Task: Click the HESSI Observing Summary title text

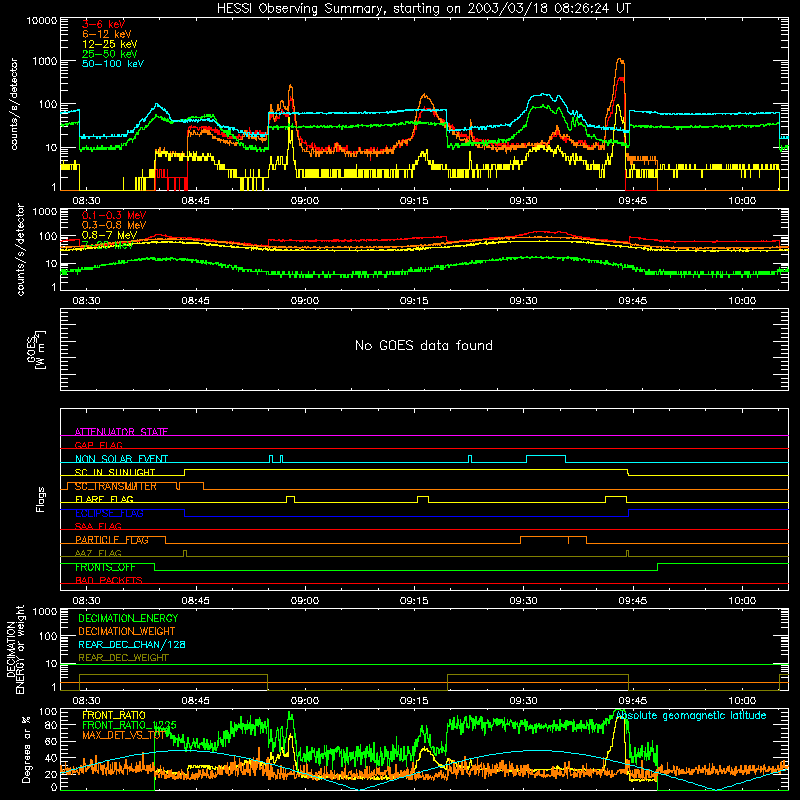Action: pyautogui.click(x=424, y=9)
